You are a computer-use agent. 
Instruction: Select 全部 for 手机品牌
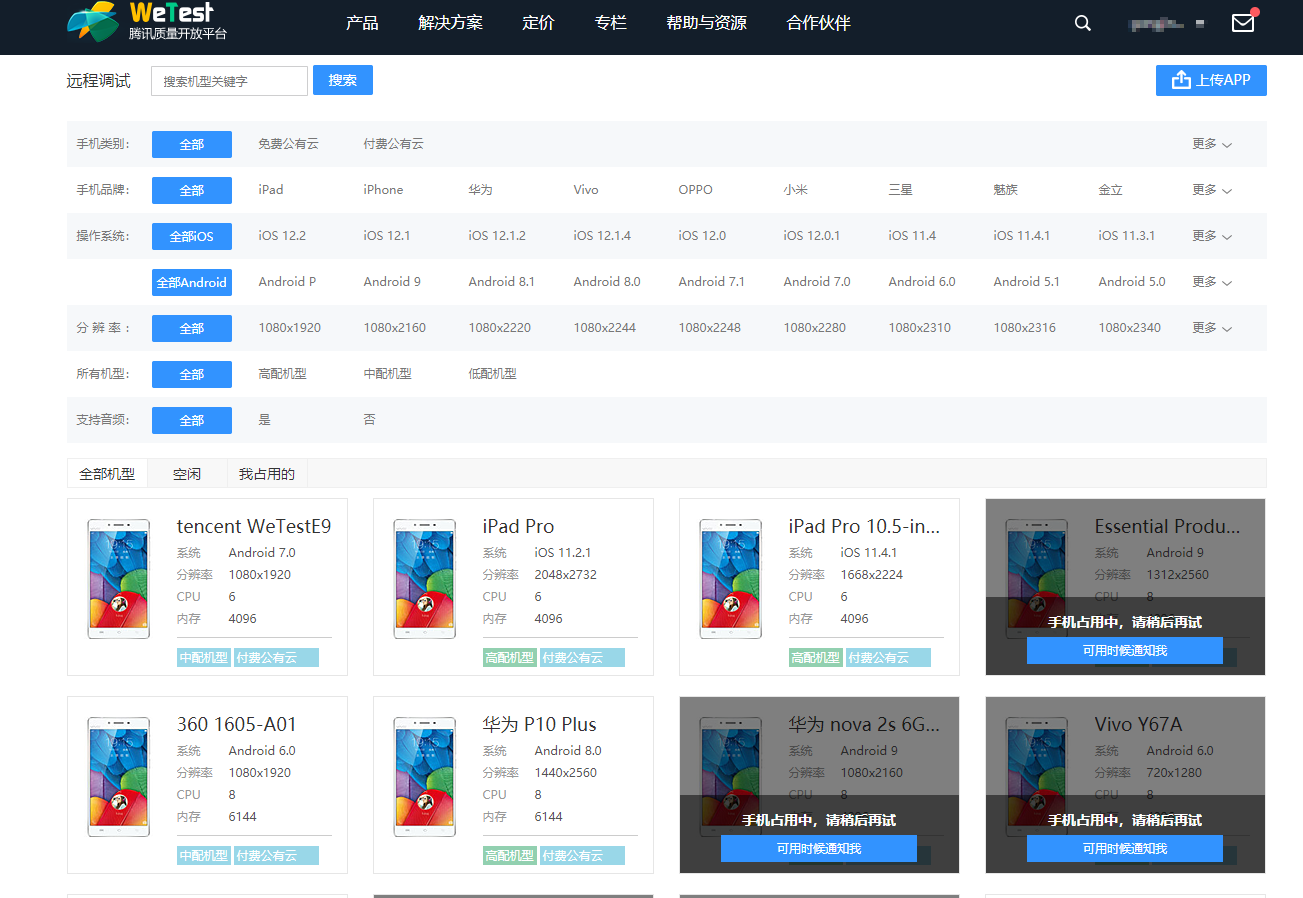192,190
